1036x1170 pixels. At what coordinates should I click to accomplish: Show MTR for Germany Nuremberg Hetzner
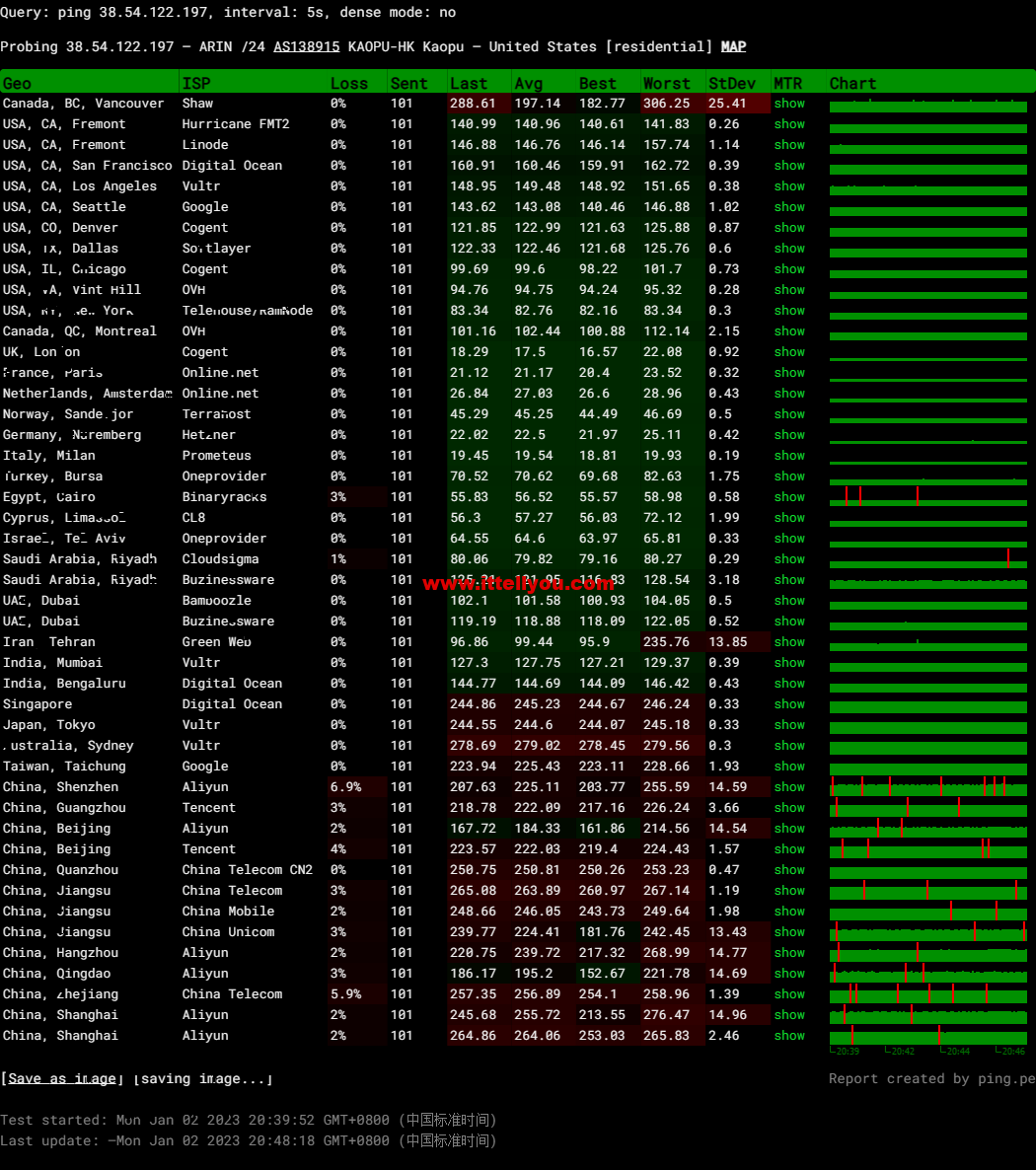click(789, 434)
